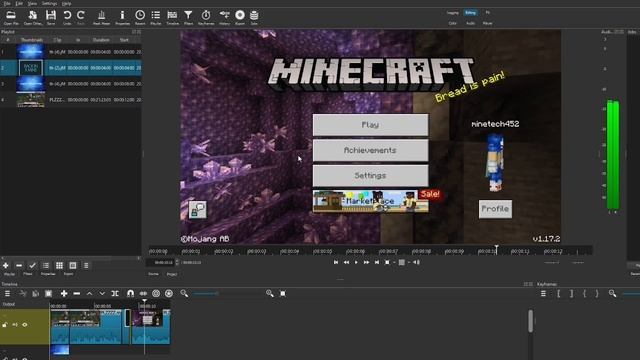Update the playlist item with the checkmark icon
Screen dimensions: 640x360
click(32, 266)
